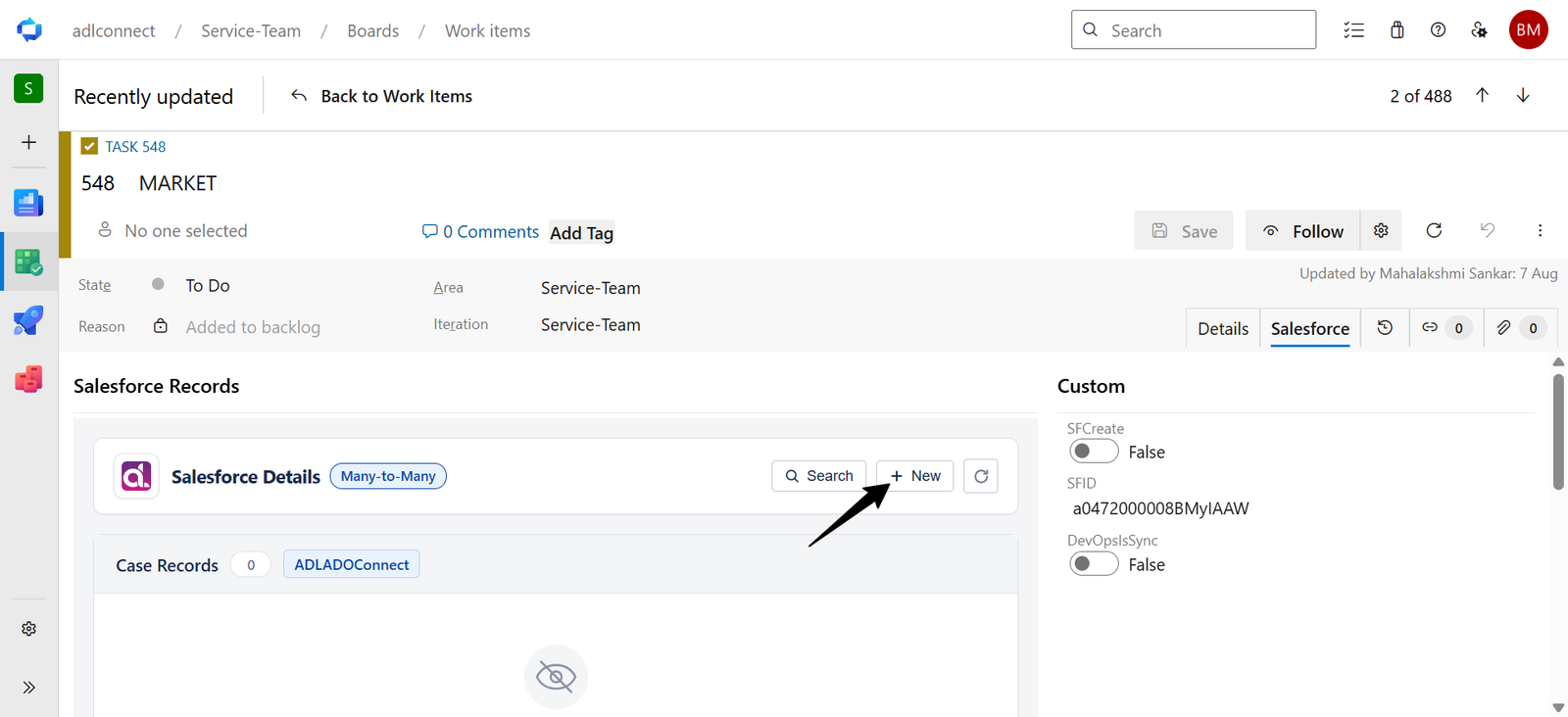The width and height of the screenshot is (1568, 717).
Task: Click the plus add icon in sidebar
Action: [28, 142]
